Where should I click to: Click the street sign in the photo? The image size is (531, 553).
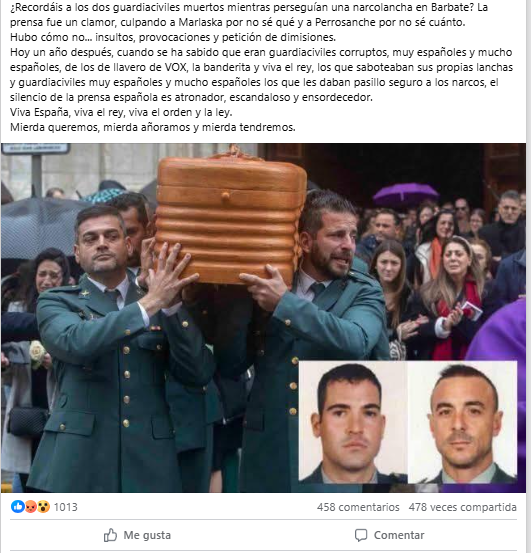36,148
